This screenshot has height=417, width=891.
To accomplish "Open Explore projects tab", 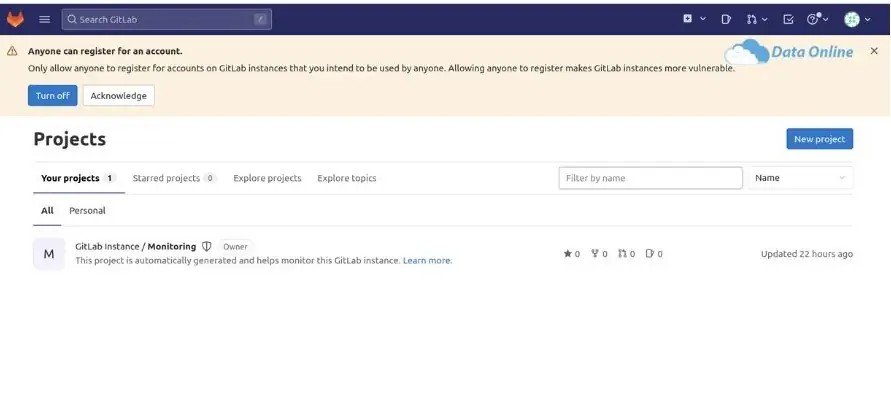I will [267, 178].
